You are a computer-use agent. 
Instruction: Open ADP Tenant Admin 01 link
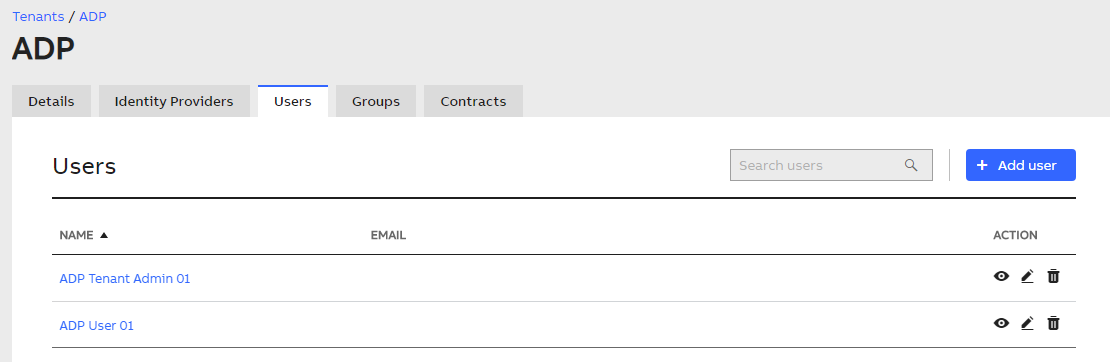pyautogui.click(x=125, y=278)
